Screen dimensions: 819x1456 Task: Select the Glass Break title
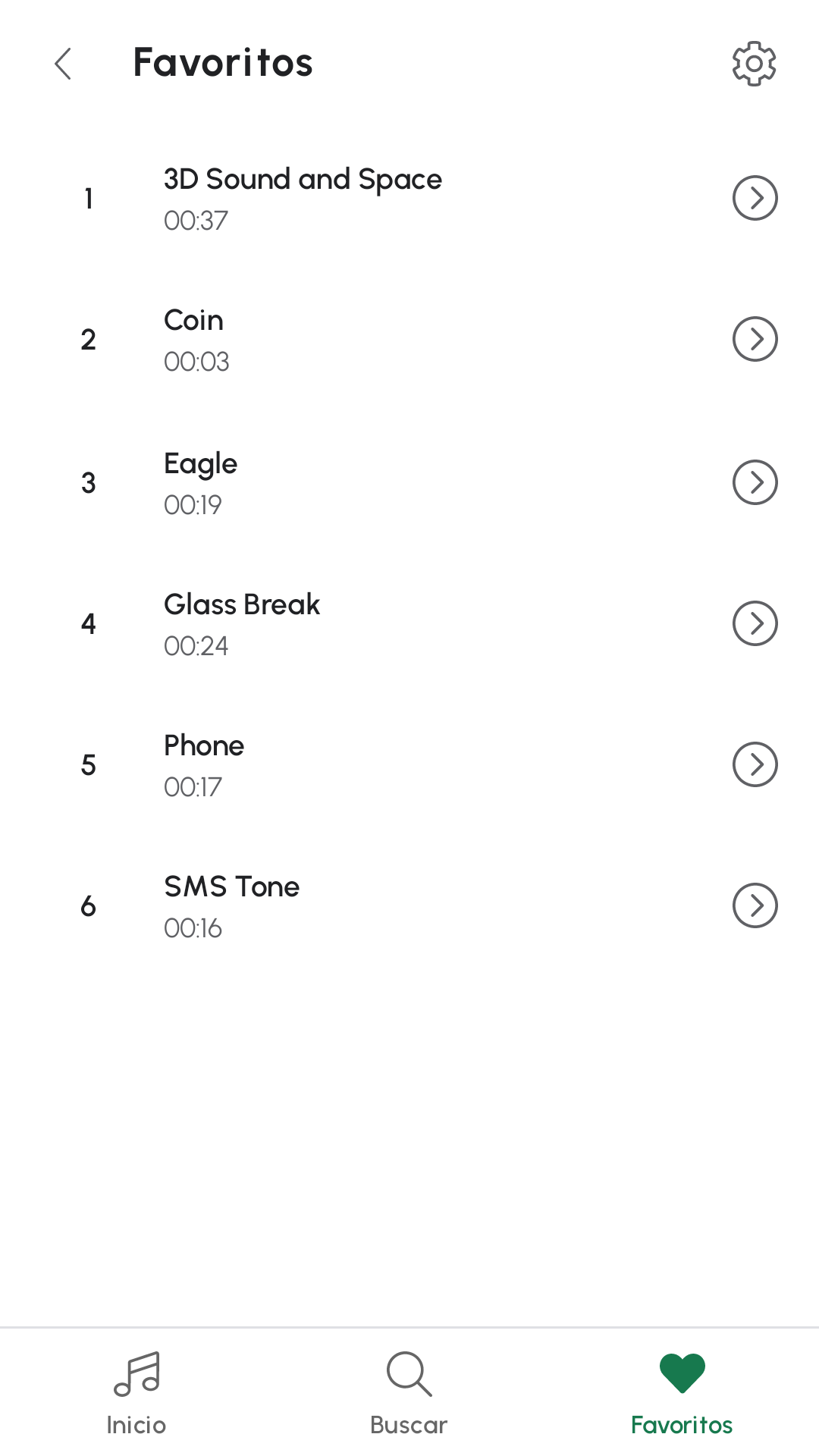coord(242,605)
